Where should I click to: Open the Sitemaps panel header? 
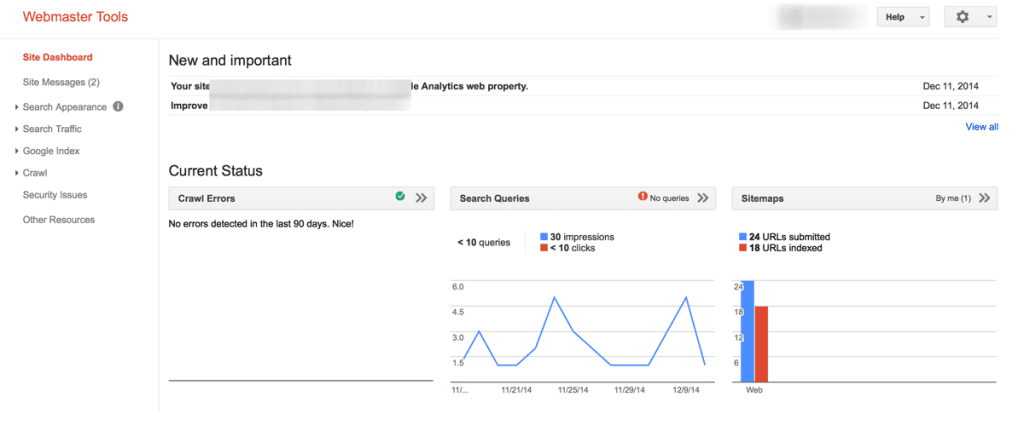tap(865, 198)
